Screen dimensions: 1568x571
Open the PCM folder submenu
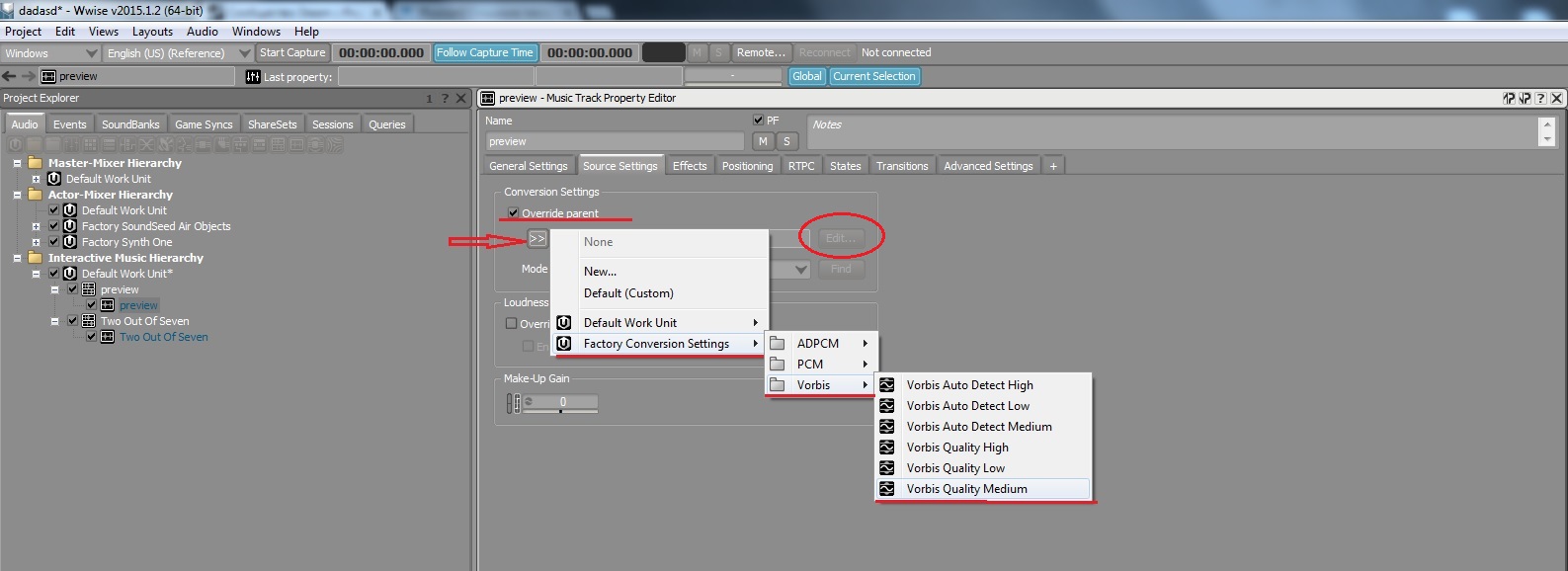click(x=820, y=365)
